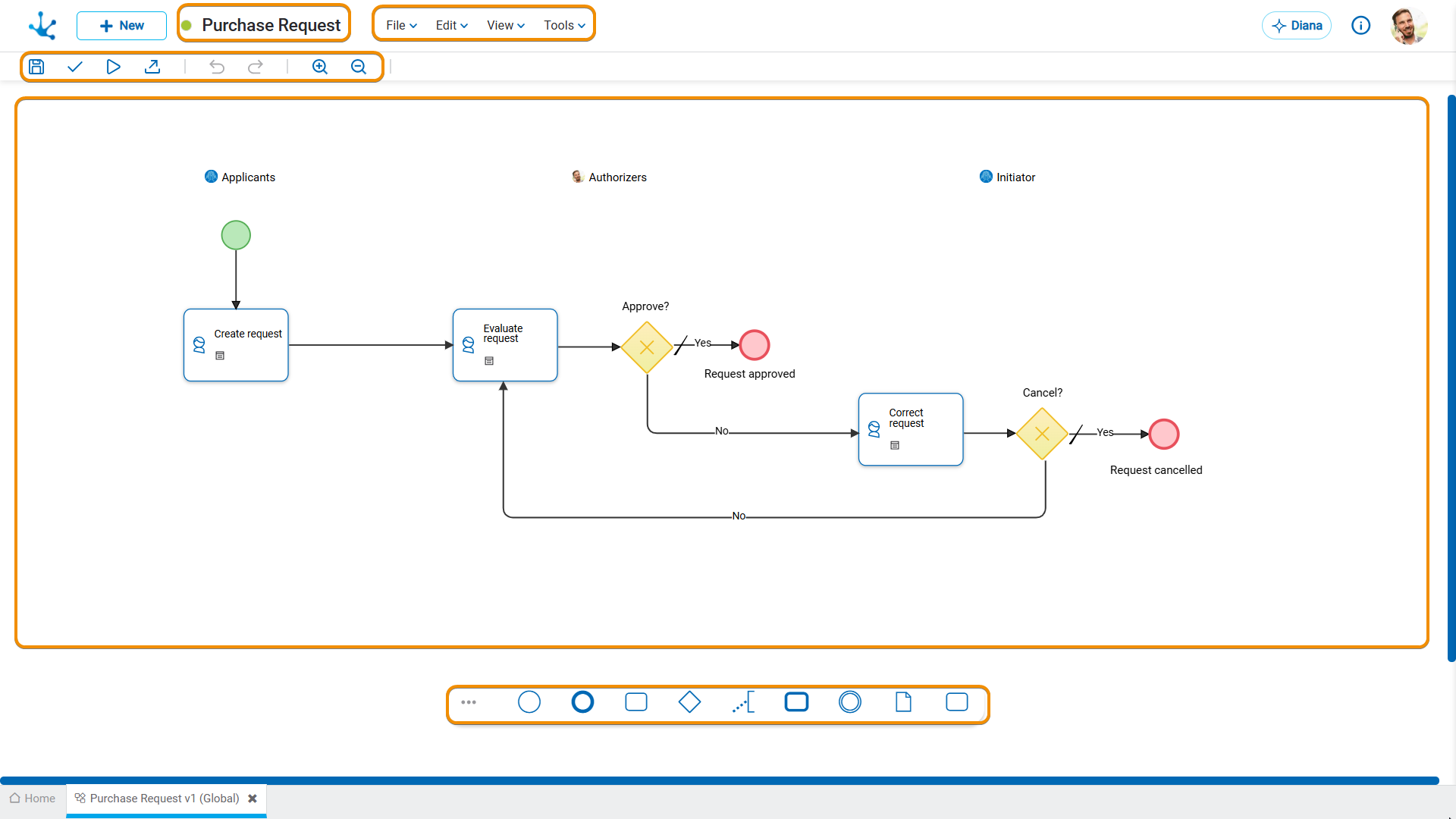Select the Request cancelled end event
1456x819 pixels.
click(x=1164, y=435)
